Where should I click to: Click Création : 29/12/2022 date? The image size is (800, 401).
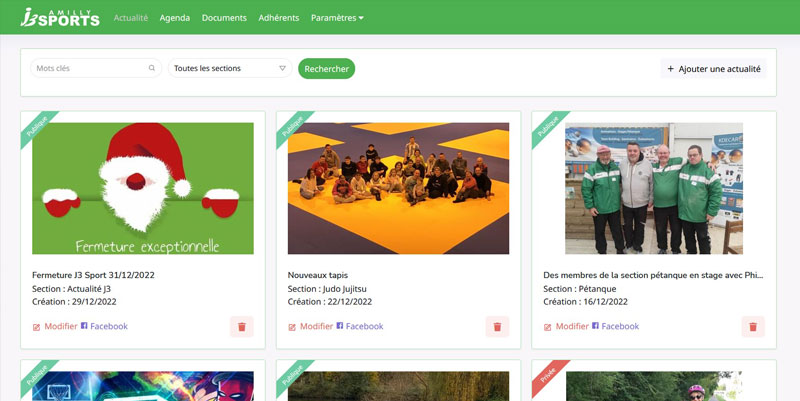[74, 302]
